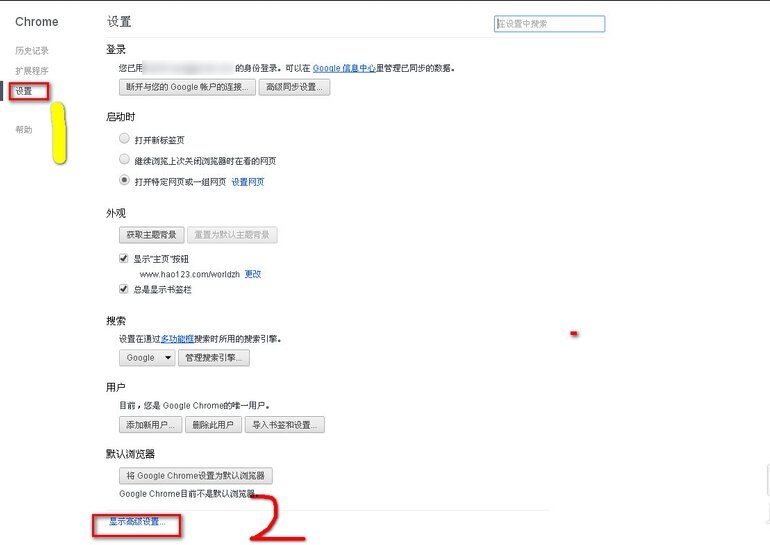Click 将 Google Chrome 设置为默认浏览器 button
Viewport: 770px width, 545px height.
pos(195,476)
